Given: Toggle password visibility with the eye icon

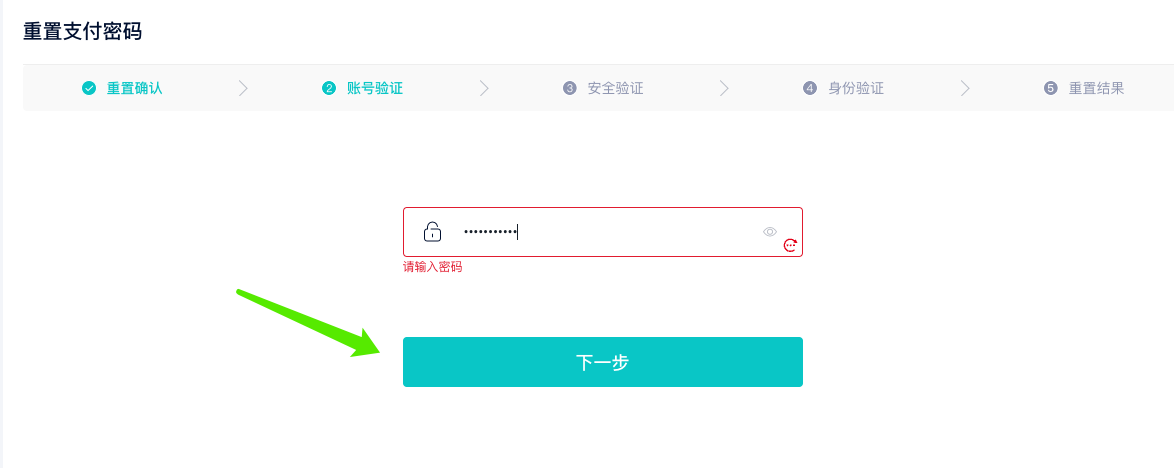Looking at the screenshot, I should (x=770, y=232).
